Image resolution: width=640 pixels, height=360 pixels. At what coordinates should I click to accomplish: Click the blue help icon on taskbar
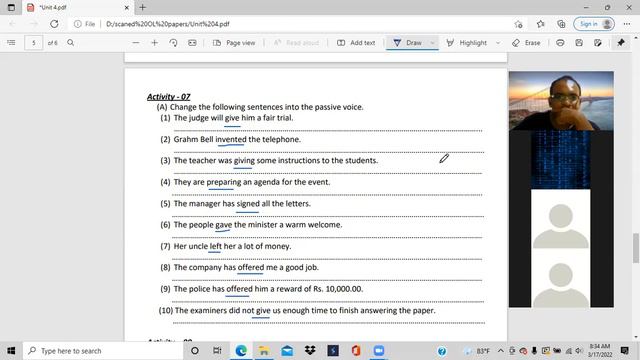442,351
